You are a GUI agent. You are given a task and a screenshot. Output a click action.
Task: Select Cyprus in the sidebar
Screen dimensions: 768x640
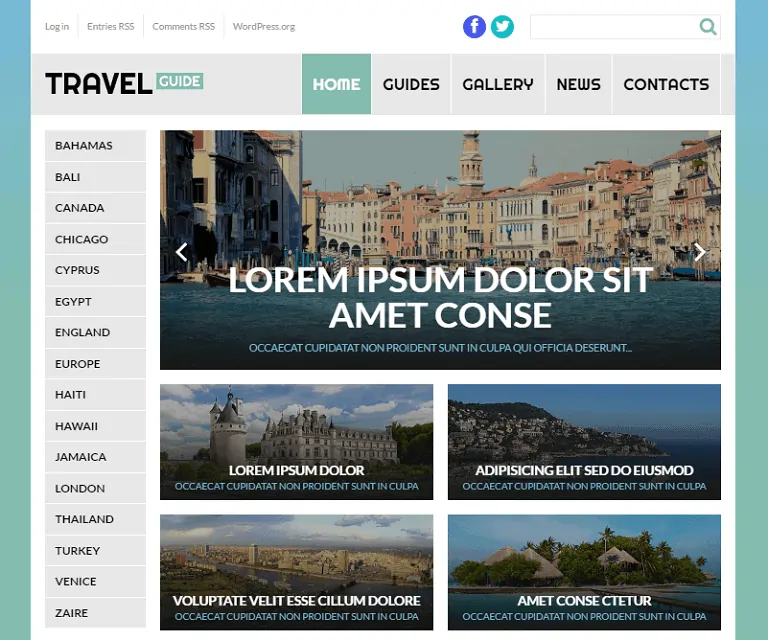(x=96, y=270)
